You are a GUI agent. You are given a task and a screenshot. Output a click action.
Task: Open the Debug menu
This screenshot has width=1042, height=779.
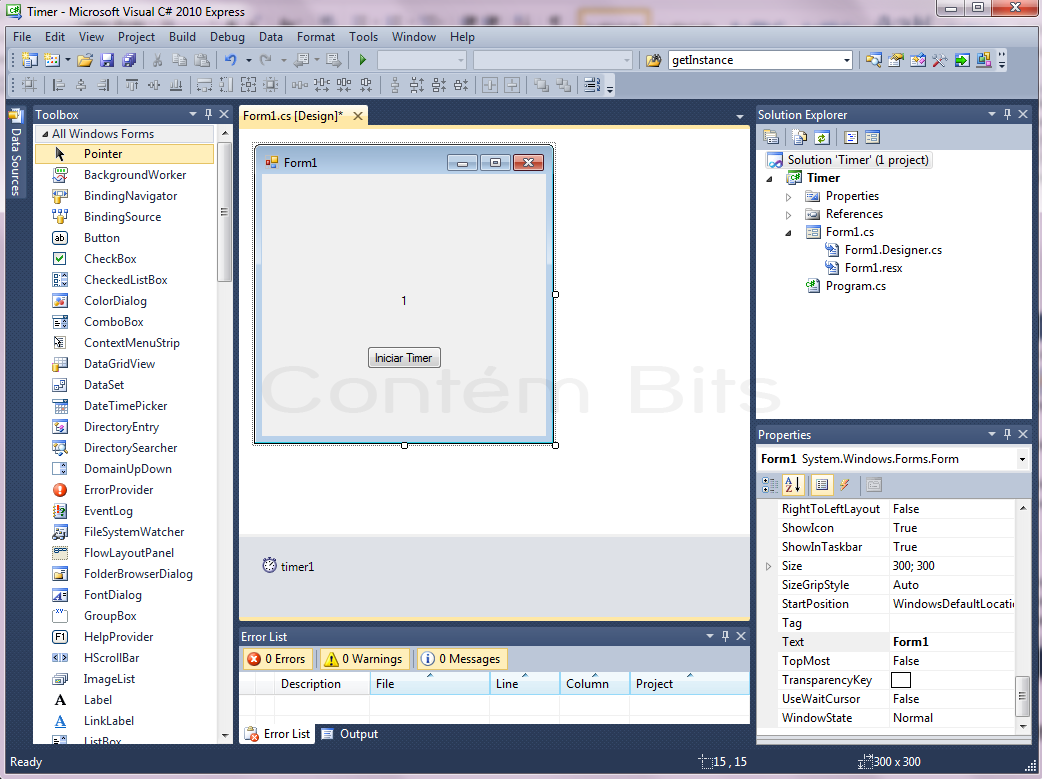click(x=227, y=37)
